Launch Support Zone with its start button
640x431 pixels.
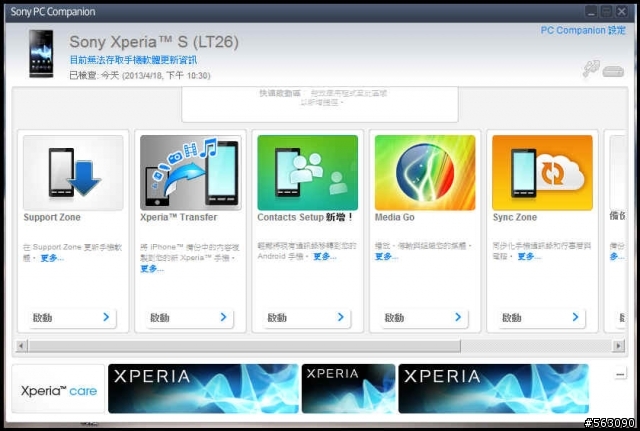71,318
